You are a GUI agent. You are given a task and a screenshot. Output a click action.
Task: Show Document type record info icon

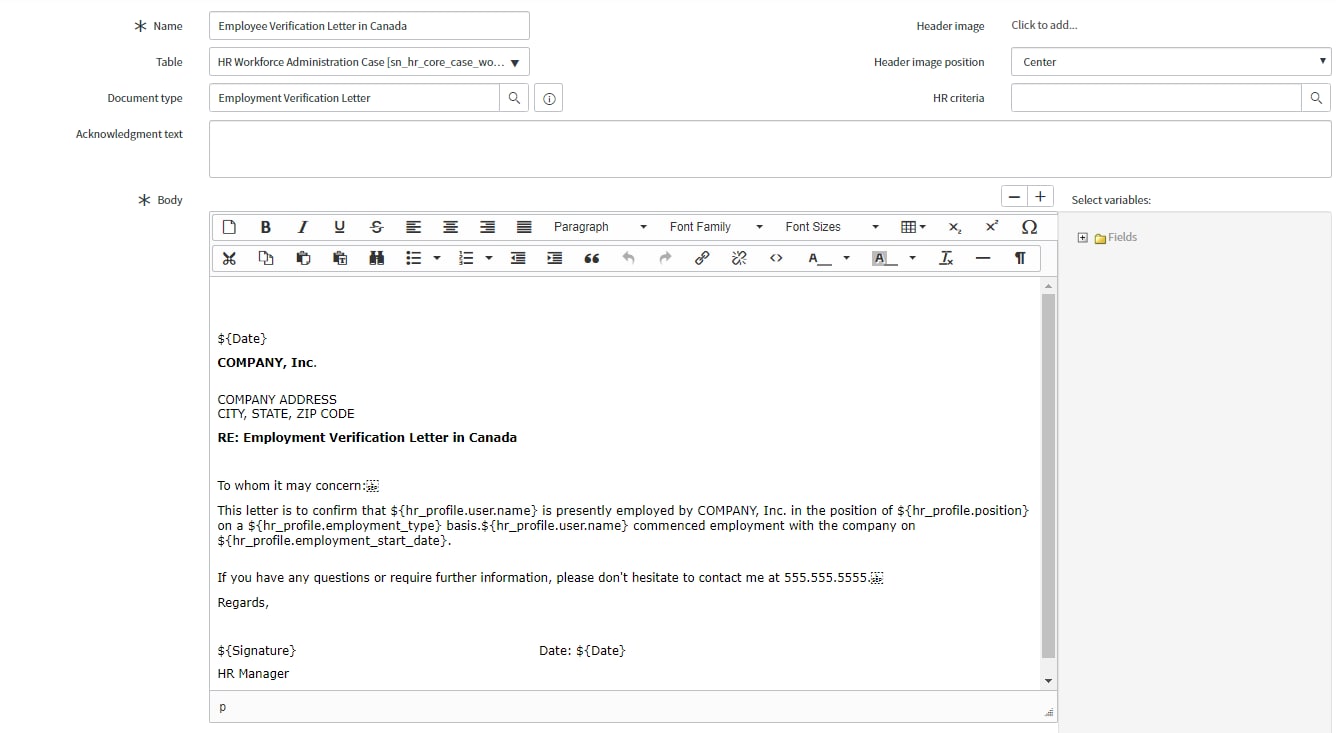click(549, 98)
